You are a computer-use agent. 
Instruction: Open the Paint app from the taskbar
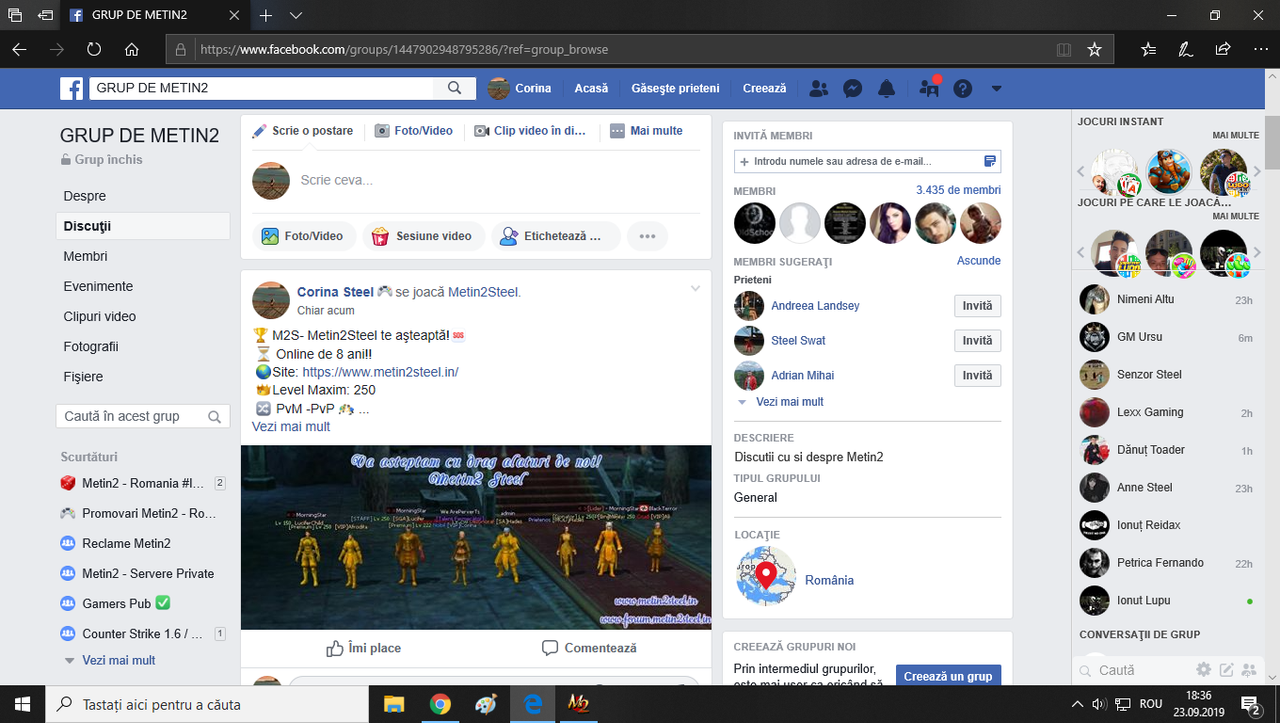486,704
